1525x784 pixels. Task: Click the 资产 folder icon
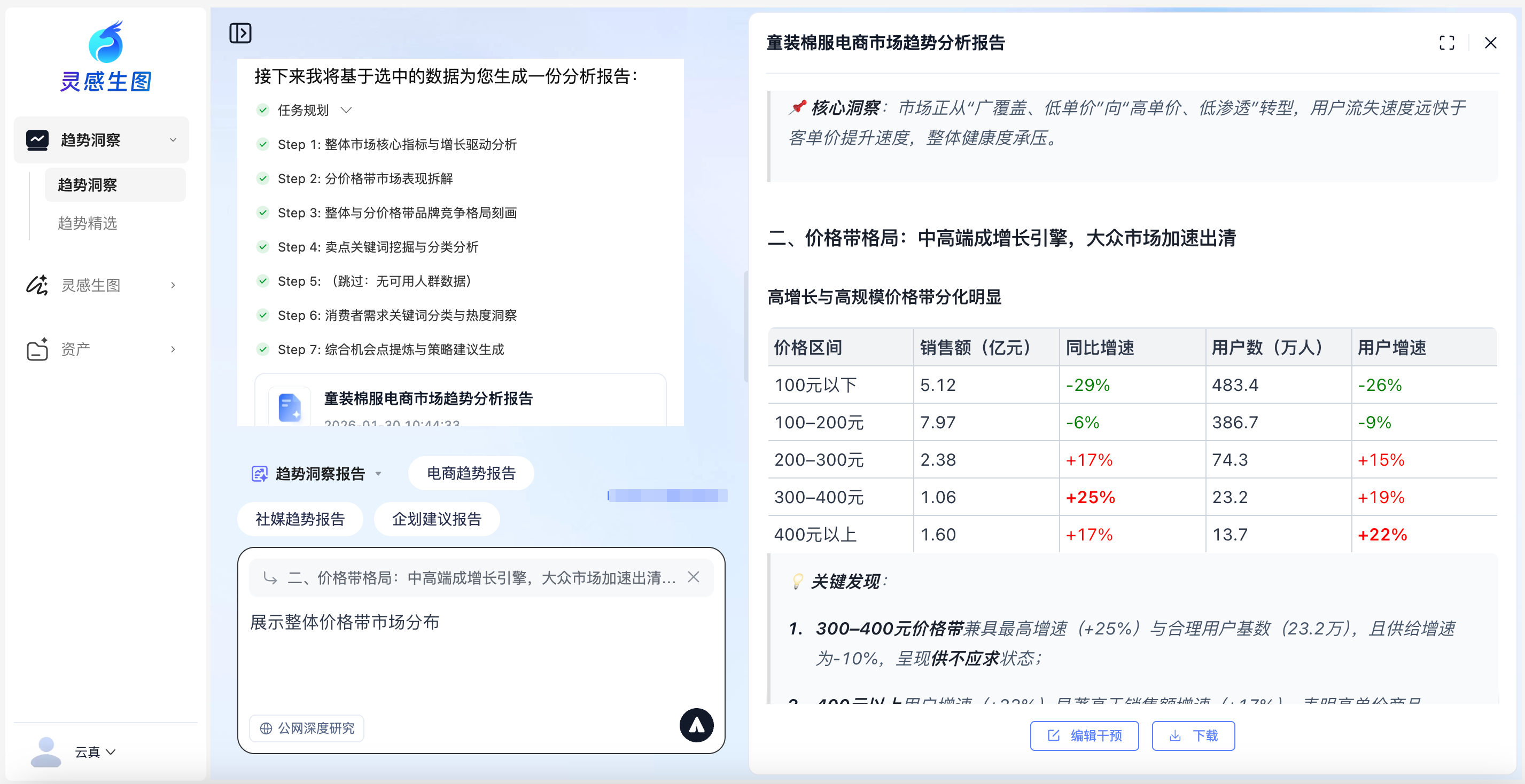point(37,349)
